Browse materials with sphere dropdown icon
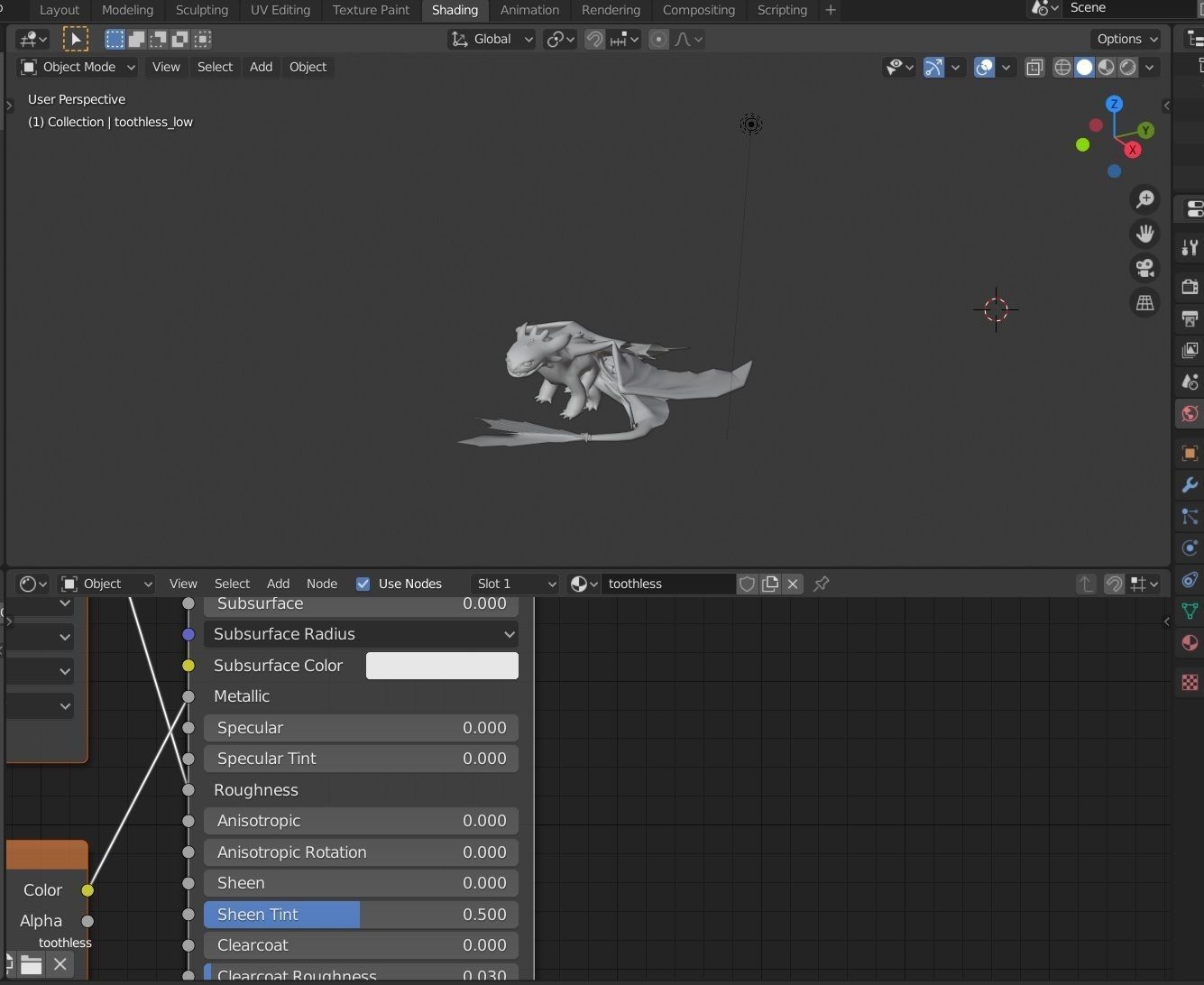The image size is (1204, 985). (584, 584)
